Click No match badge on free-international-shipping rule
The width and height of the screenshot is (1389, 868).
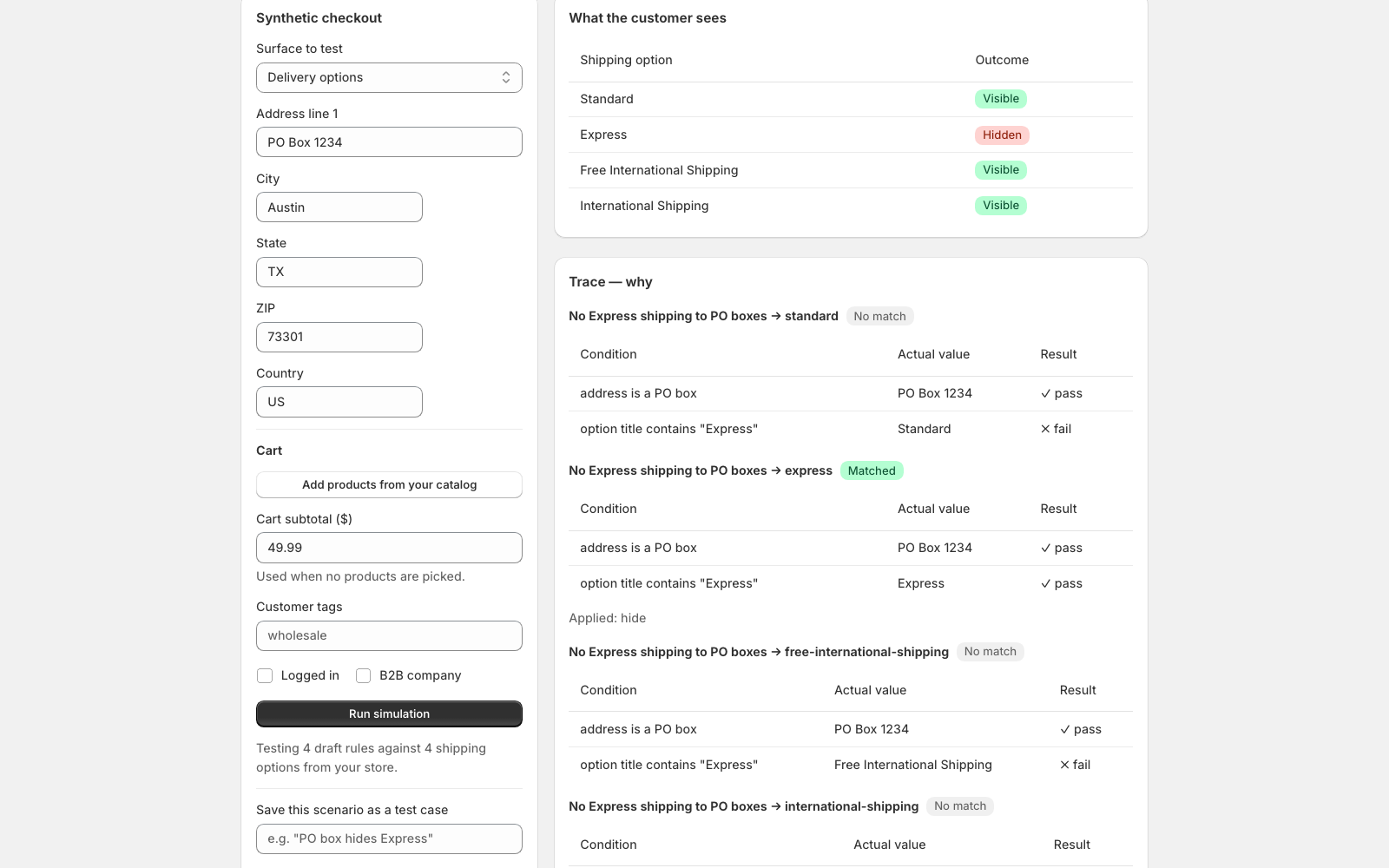[x=991, y=652]
